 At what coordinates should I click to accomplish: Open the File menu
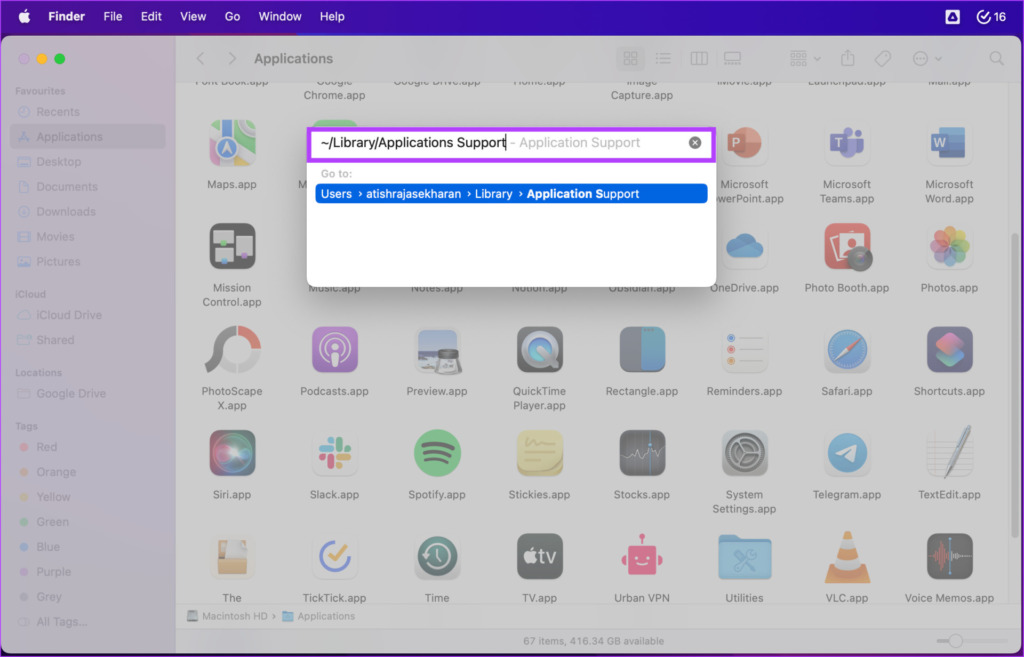click(x=113, y=16)
